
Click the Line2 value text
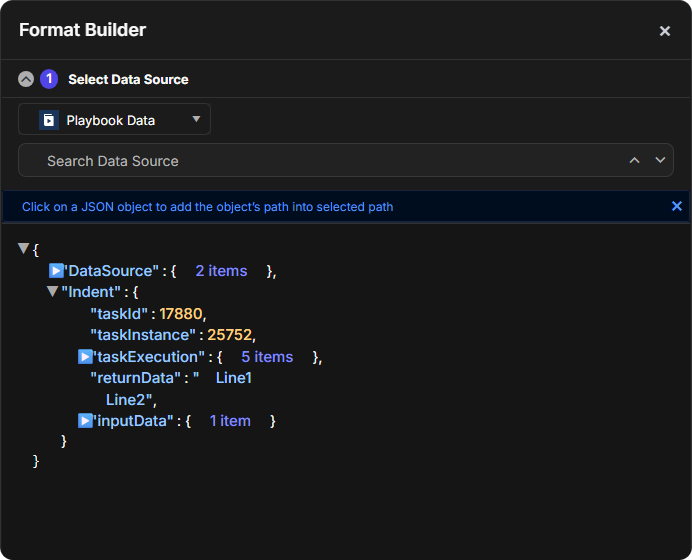click(x=128, y=400)
